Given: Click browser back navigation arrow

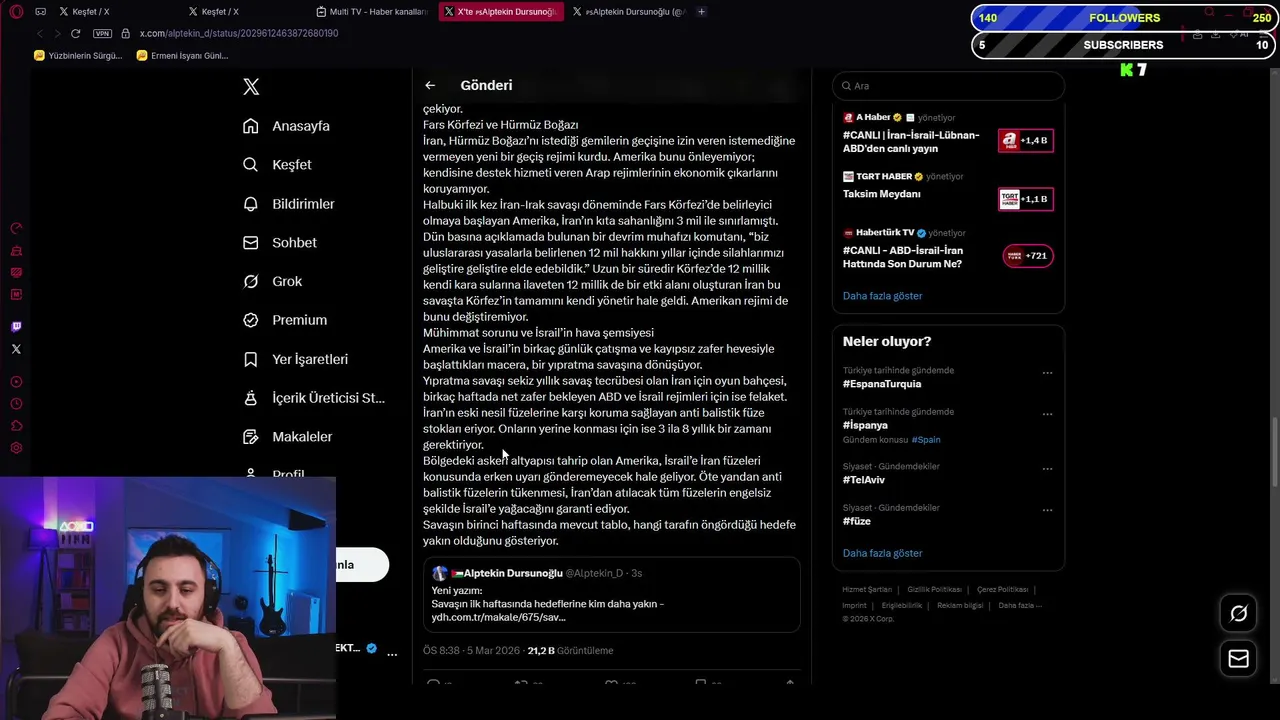Looking at the screenshot, I should pyautogui.click(x=40, y=33).
